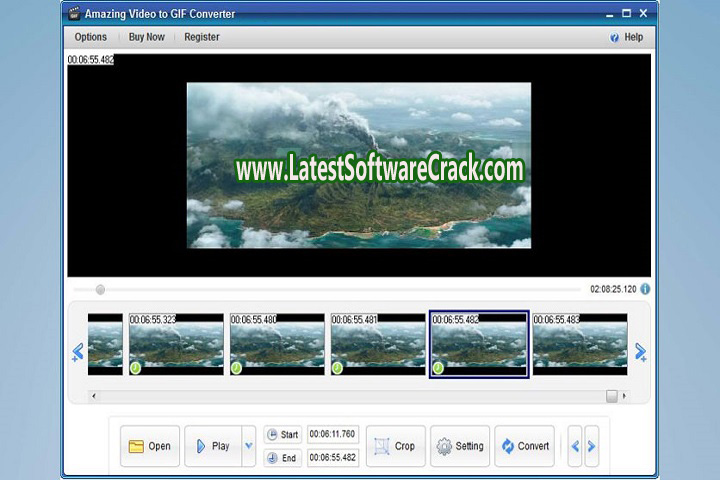Open the Register menu item
Viewport: 720px width, 480px height.
point(201,37)
